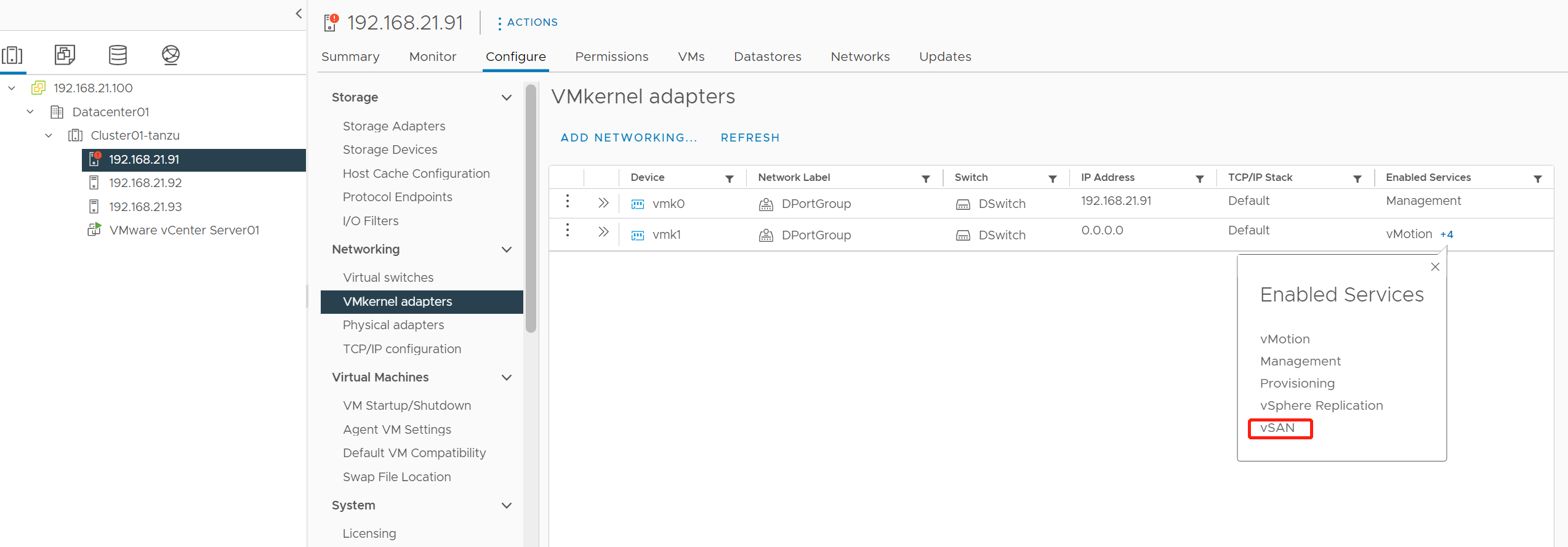Image resolution: width=1568 pixels, height=547 pixels.
Task: Click the vmk0 adapter device icon
Action: click(x=638, y=204)
